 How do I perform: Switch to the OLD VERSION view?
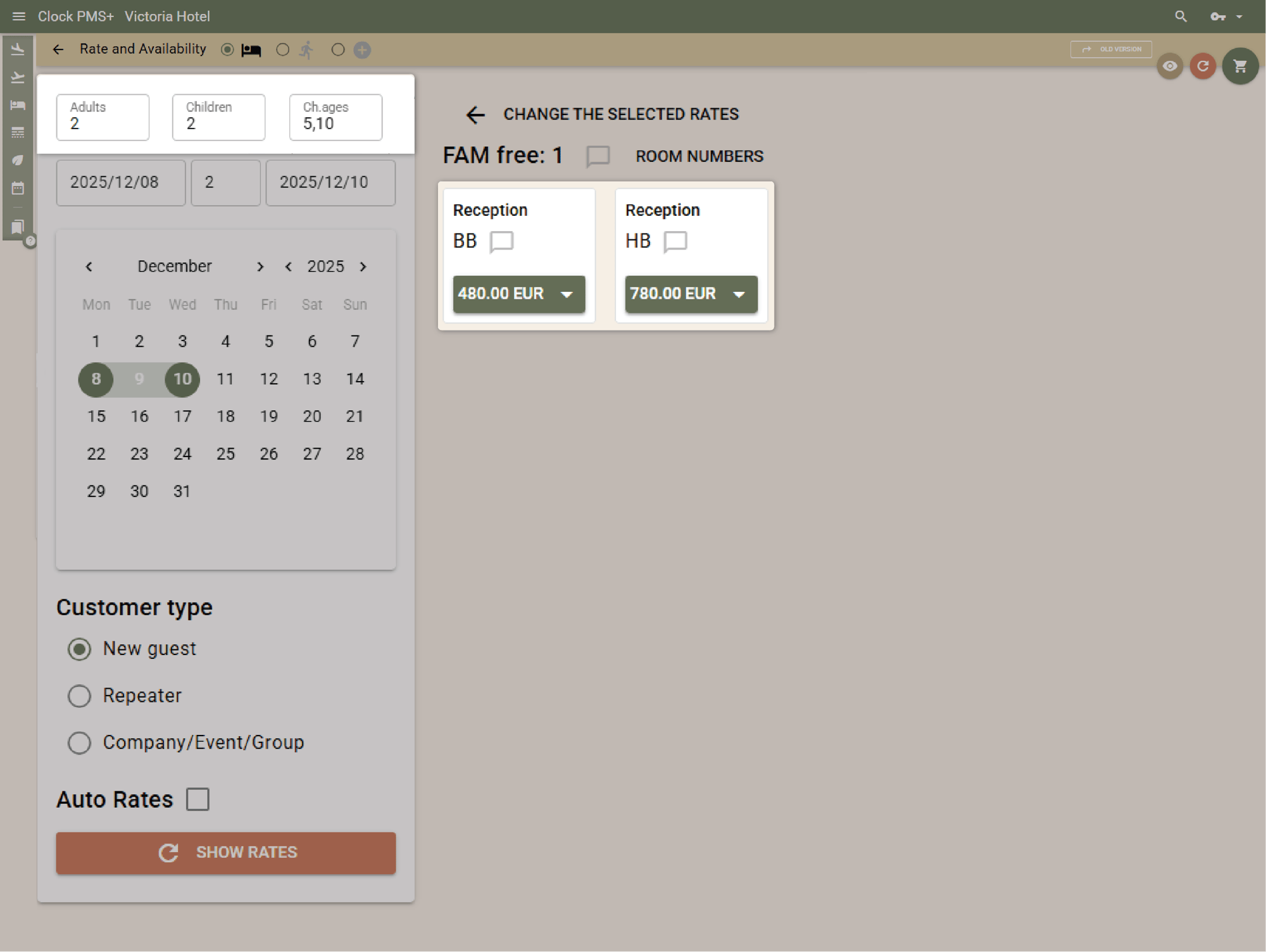1111,49
